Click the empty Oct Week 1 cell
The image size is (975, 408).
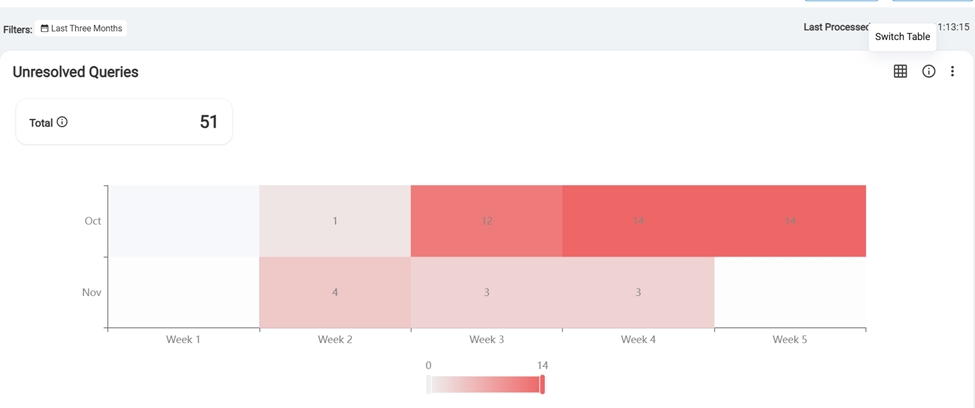pyautogui.click(x=184, y=221)
